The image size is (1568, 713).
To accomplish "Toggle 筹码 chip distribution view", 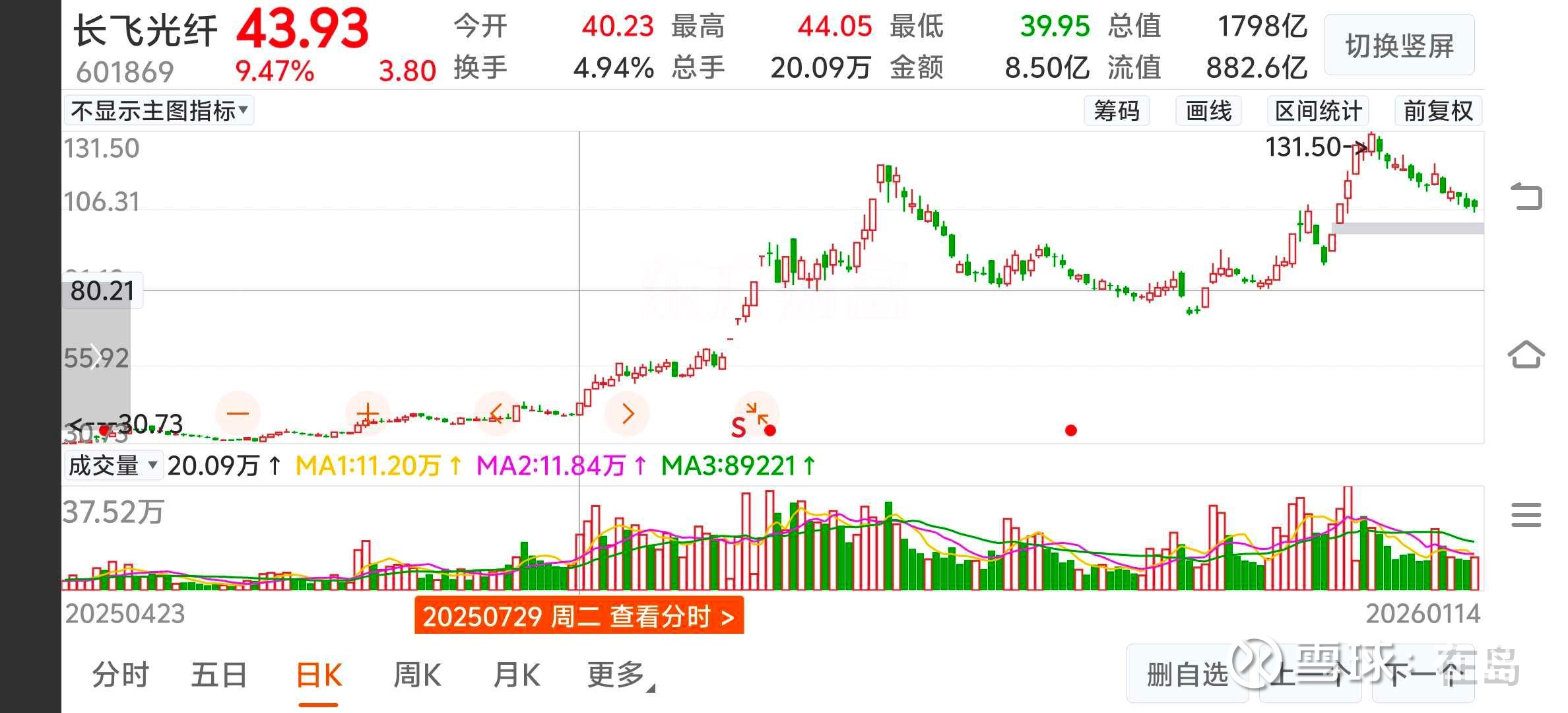I will click(1117, 111).
